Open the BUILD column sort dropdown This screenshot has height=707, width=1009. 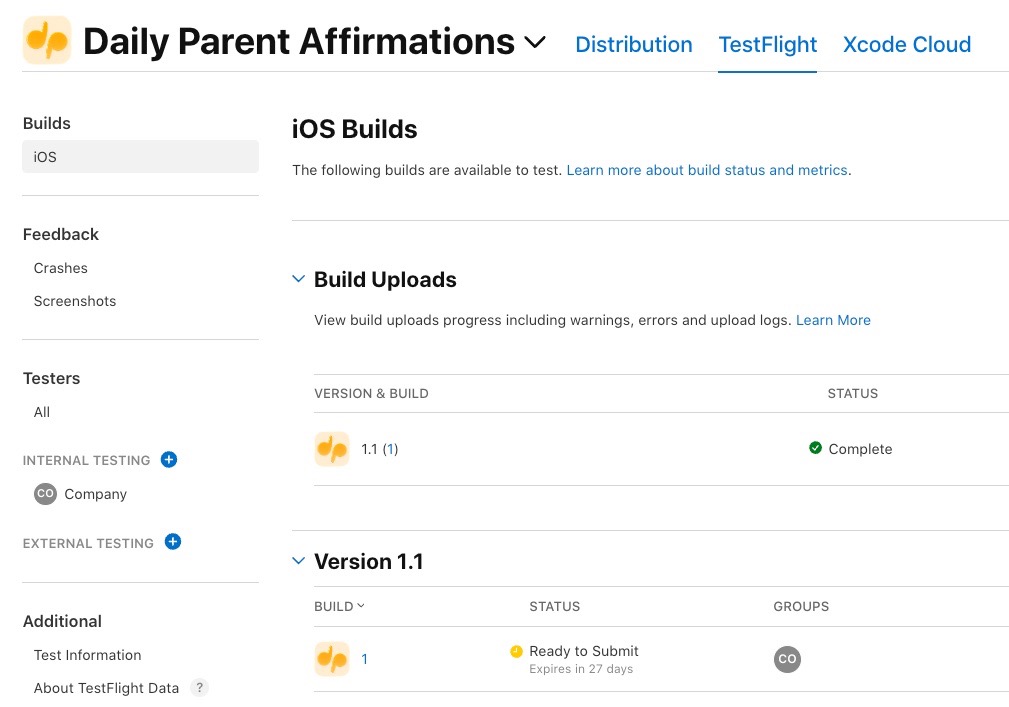tap(361, 606)
